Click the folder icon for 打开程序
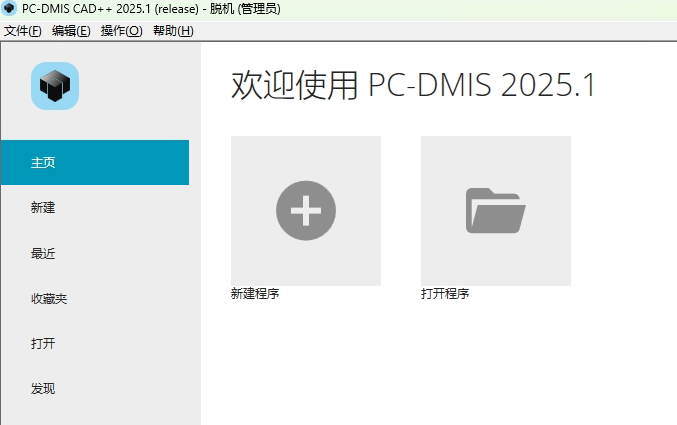677x425 pixels. 496,210
